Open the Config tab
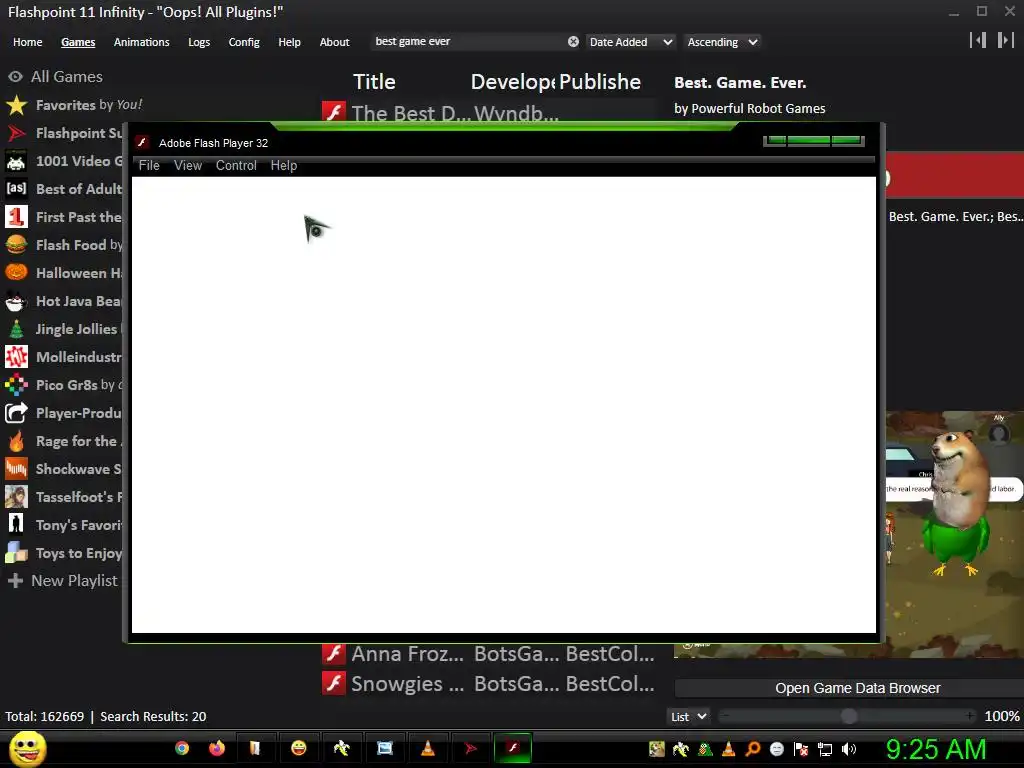The image size is (1024, 768). click(x=244, y=42)
